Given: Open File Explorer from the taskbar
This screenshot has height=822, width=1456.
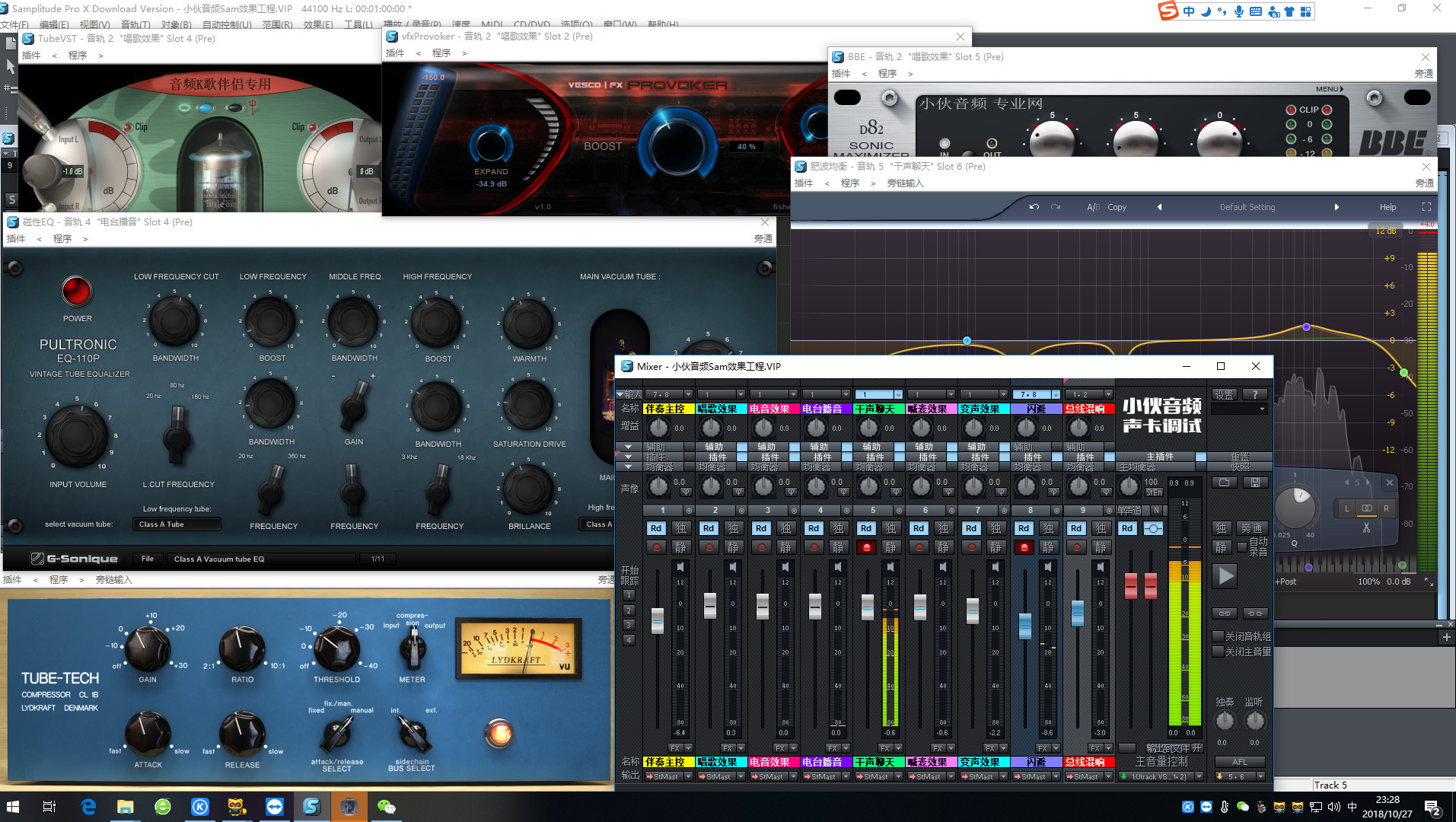Looking at the screenshot, I should coord(125,807).
